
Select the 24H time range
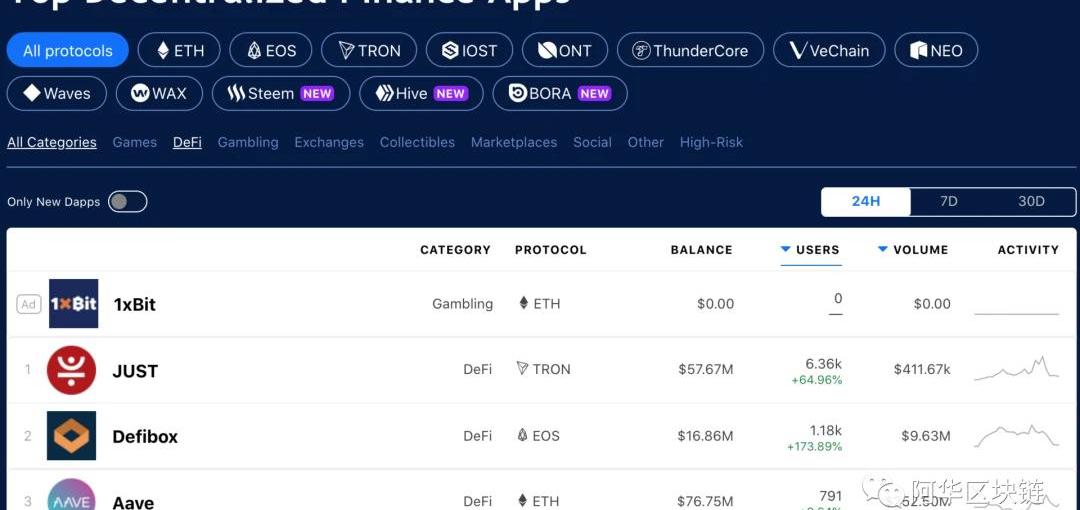click(x=866, y=202)
